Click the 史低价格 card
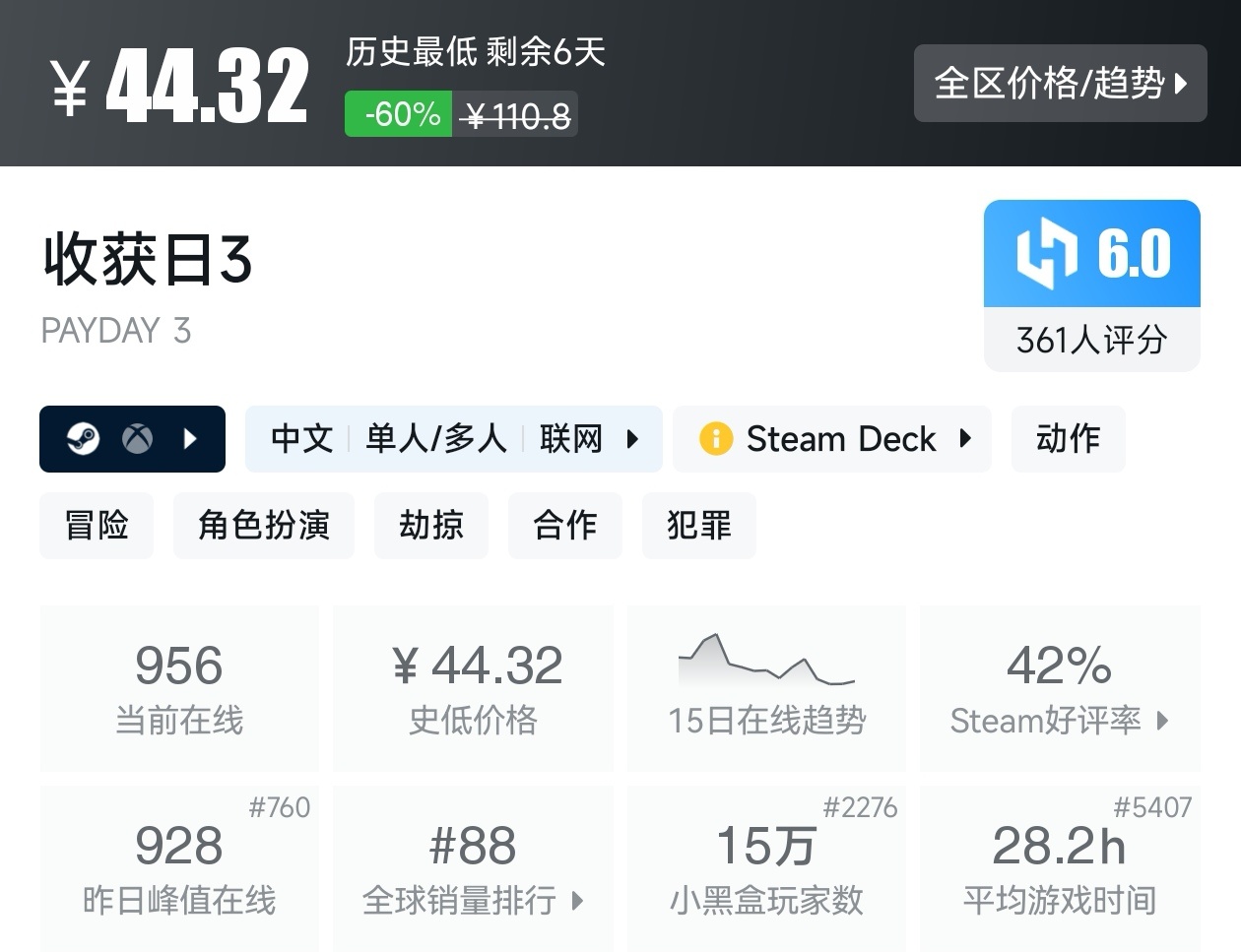 click(x=473, y=687)
